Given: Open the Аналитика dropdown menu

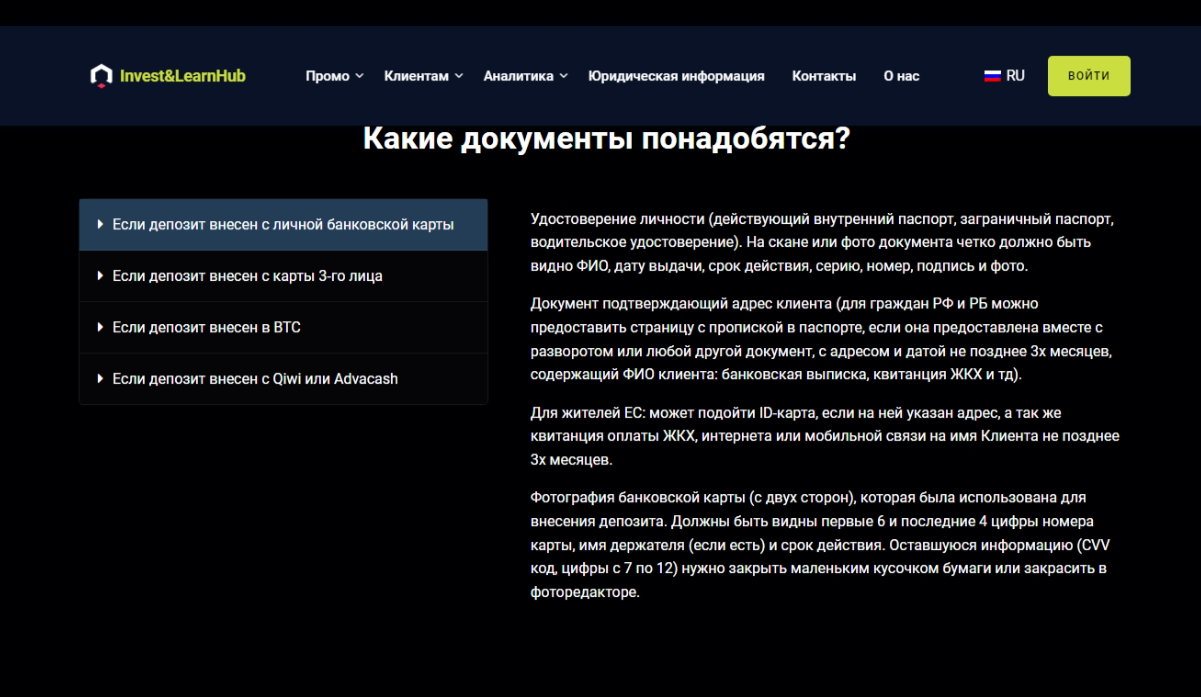Looking at the screenshot, I should 525,76.
